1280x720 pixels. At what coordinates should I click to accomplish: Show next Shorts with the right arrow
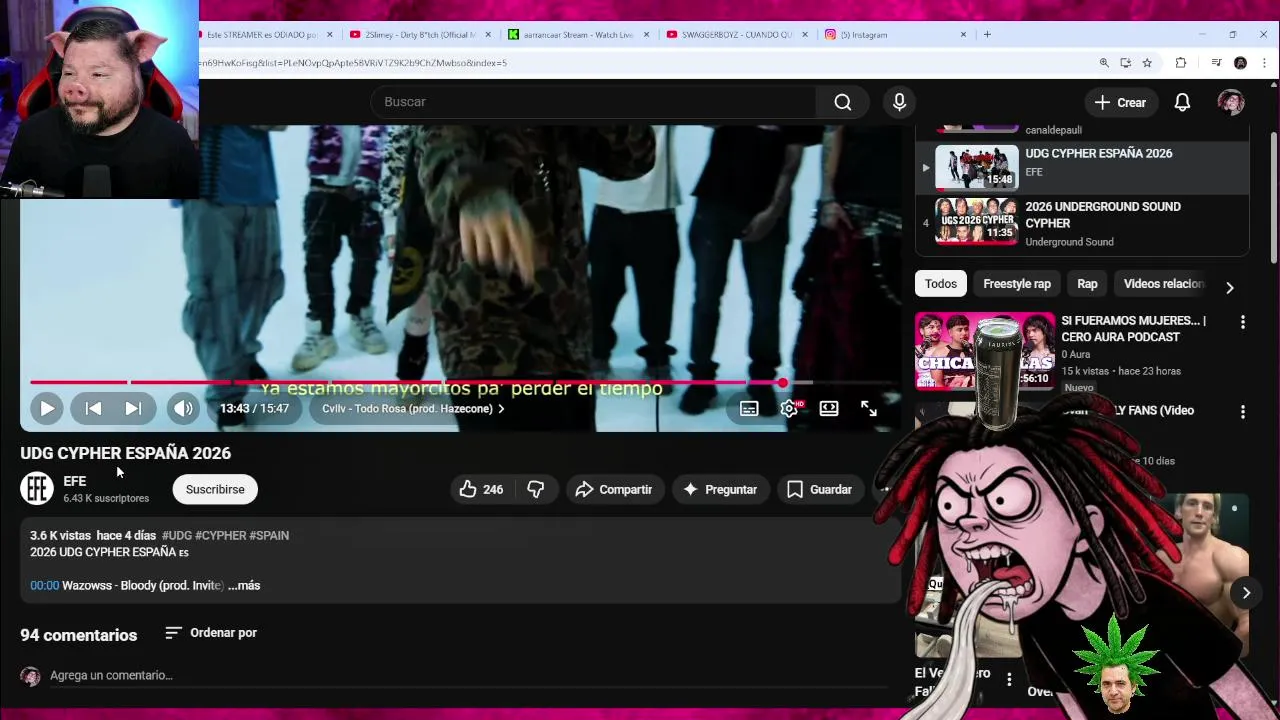pyautogui.click(x=1246, y=593)
